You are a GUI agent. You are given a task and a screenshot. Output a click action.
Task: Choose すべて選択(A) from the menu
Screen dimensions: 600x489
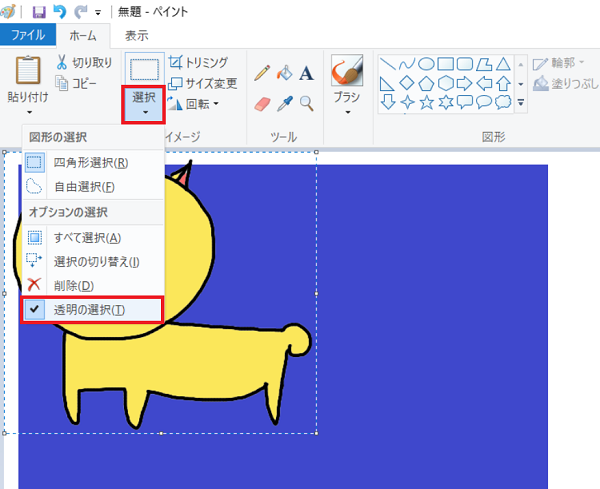coord(93,238)
